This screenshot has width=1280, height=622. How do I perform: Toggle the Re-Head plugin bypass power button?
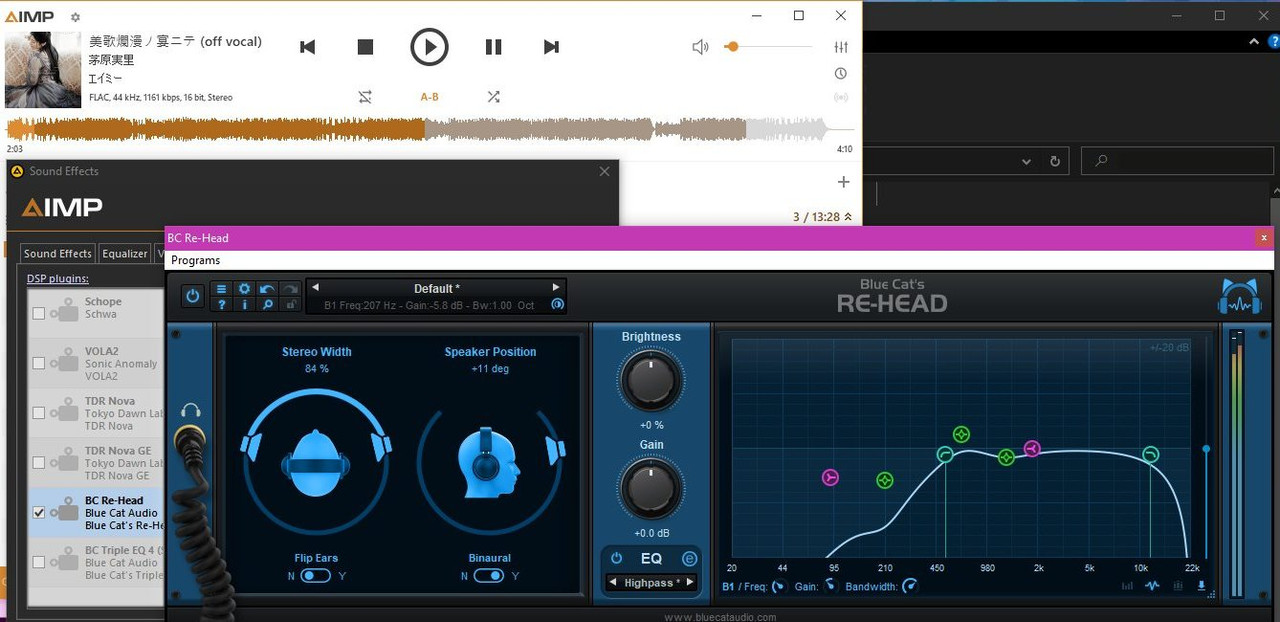(x=193, y=296)
